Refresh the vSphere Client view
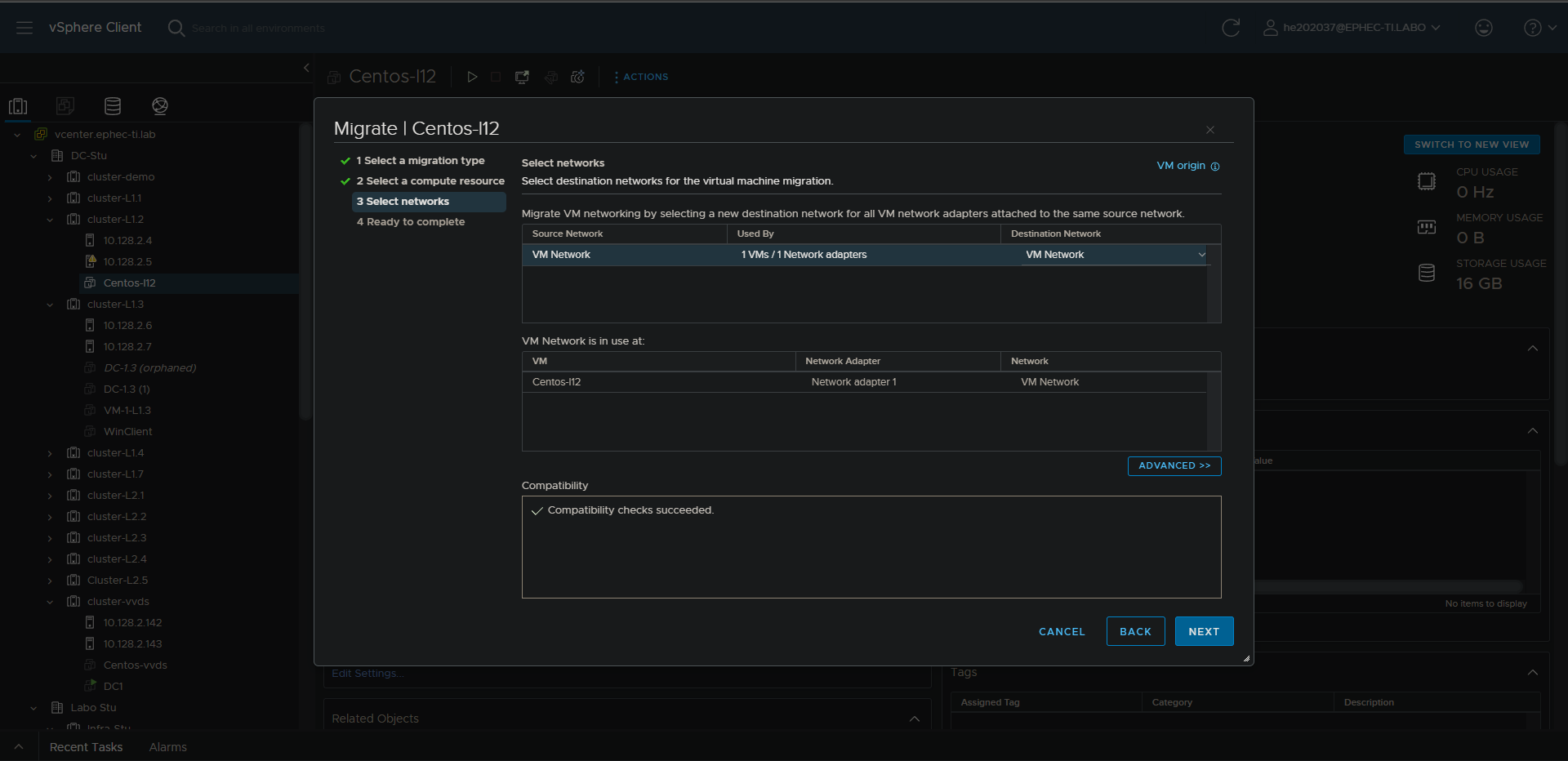Screen dimensions: 1568x761 coord(1231,28)
